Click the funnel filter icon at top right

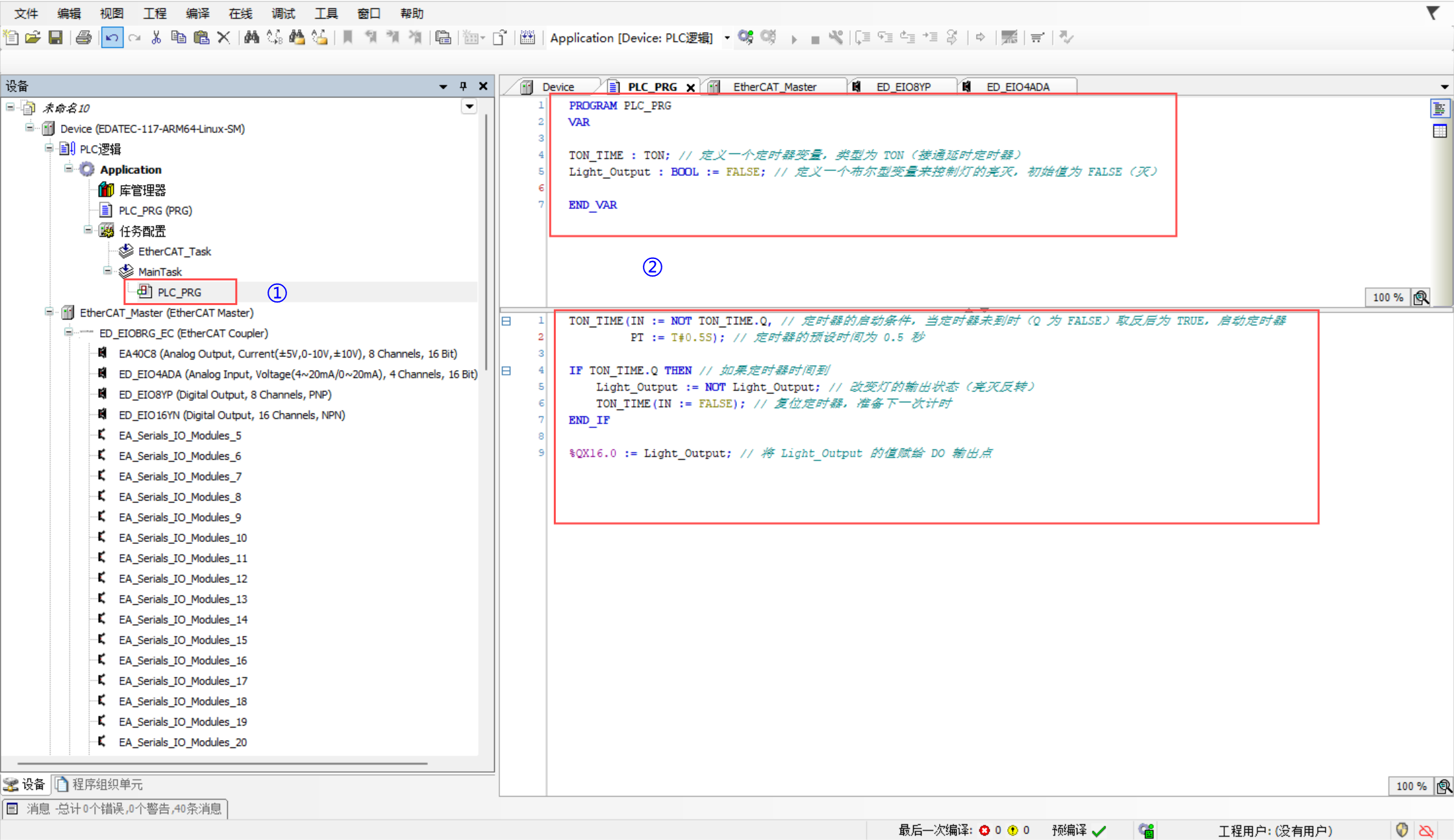pos(1433,13)
